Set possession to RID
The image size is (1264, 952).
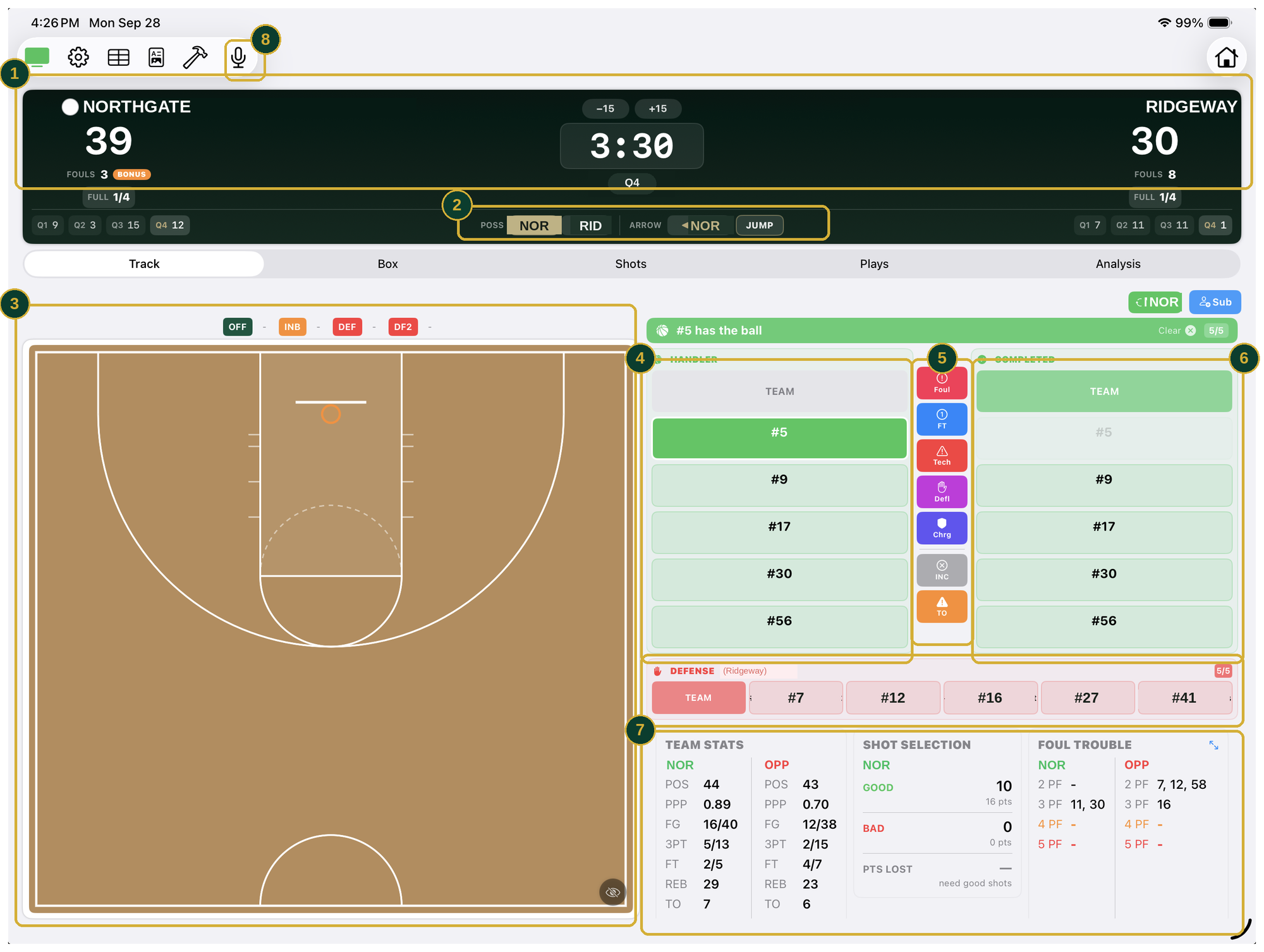pyautogui.click(x=590, y=226)
